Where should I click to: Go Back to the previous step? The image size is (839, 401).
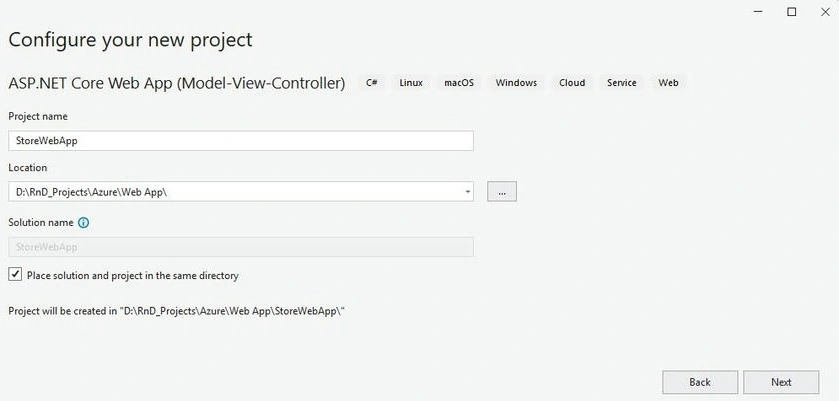tap(700, 382)
